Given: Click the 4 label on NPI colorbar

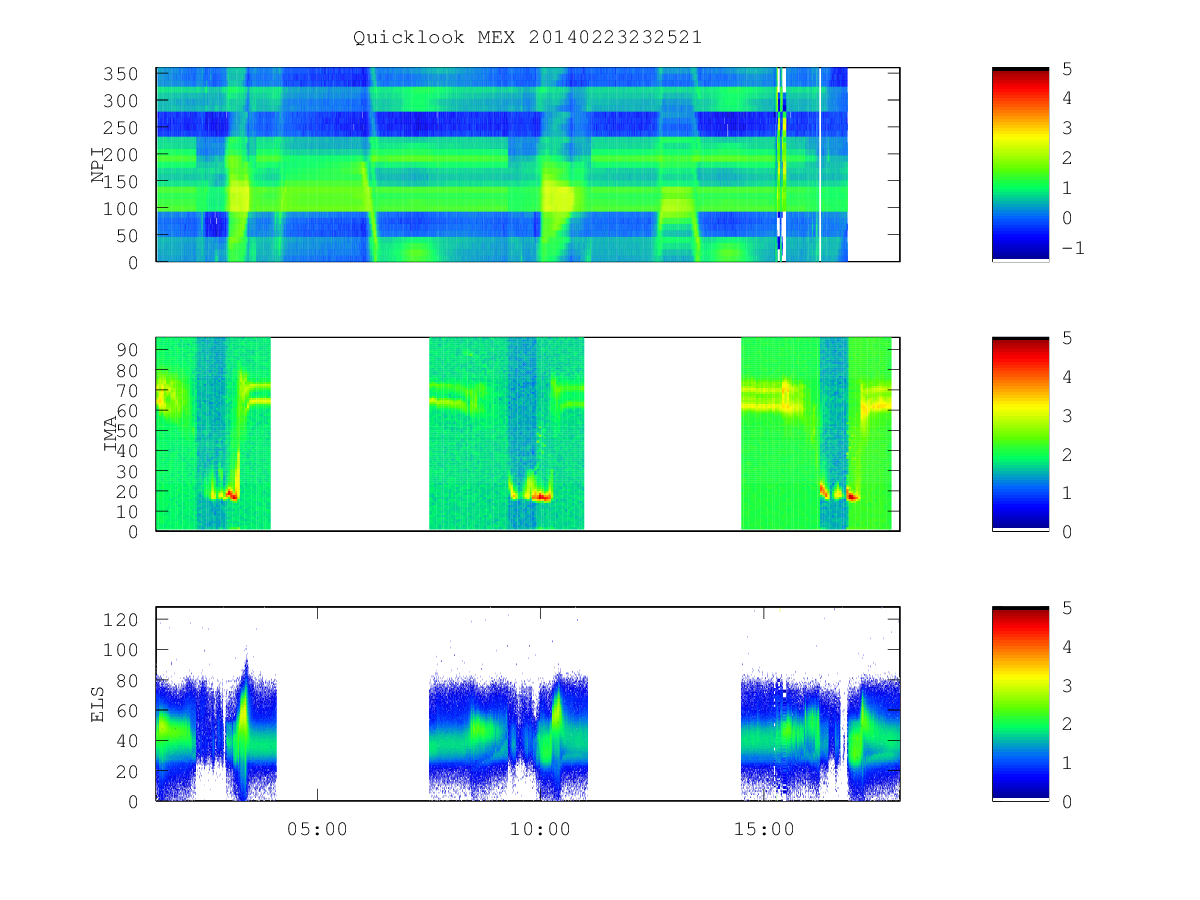Looking at the screenshot, I should click(1067, 98).
